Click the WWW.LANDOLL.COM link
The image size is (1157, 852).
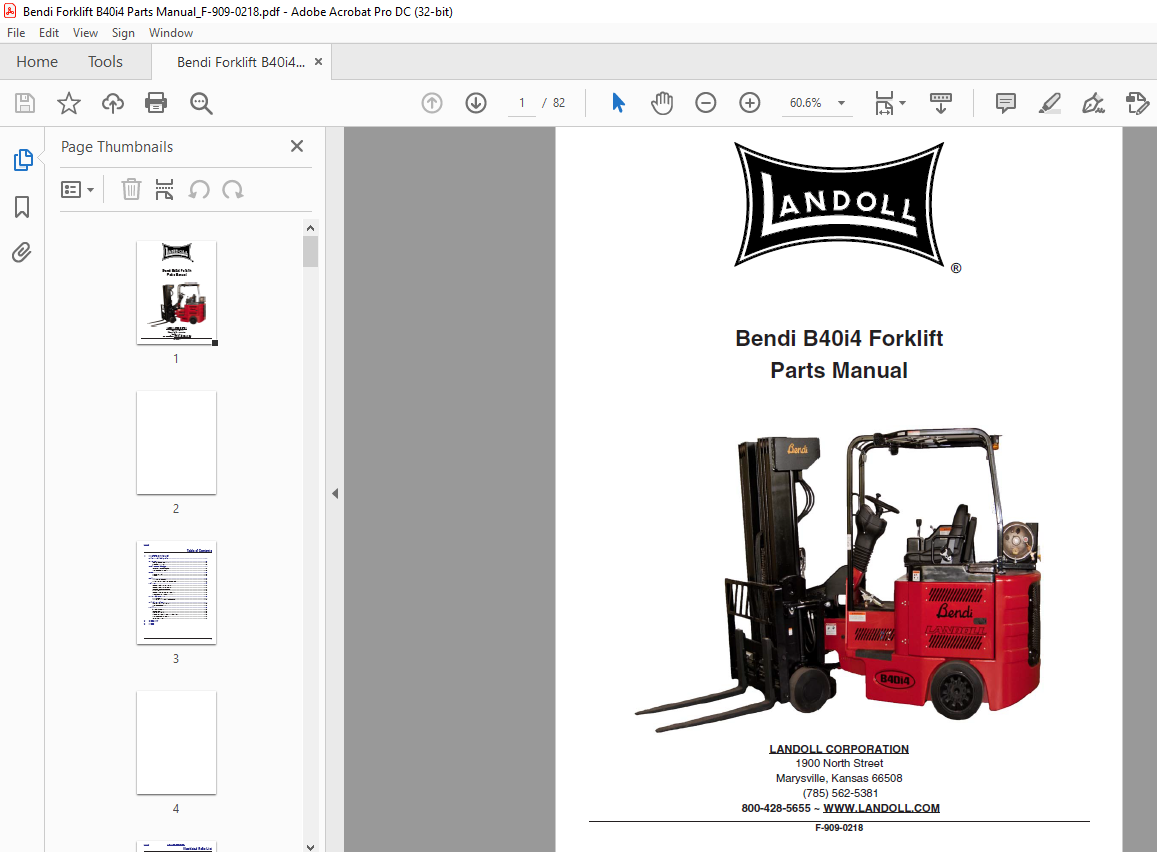coord(881,808)
